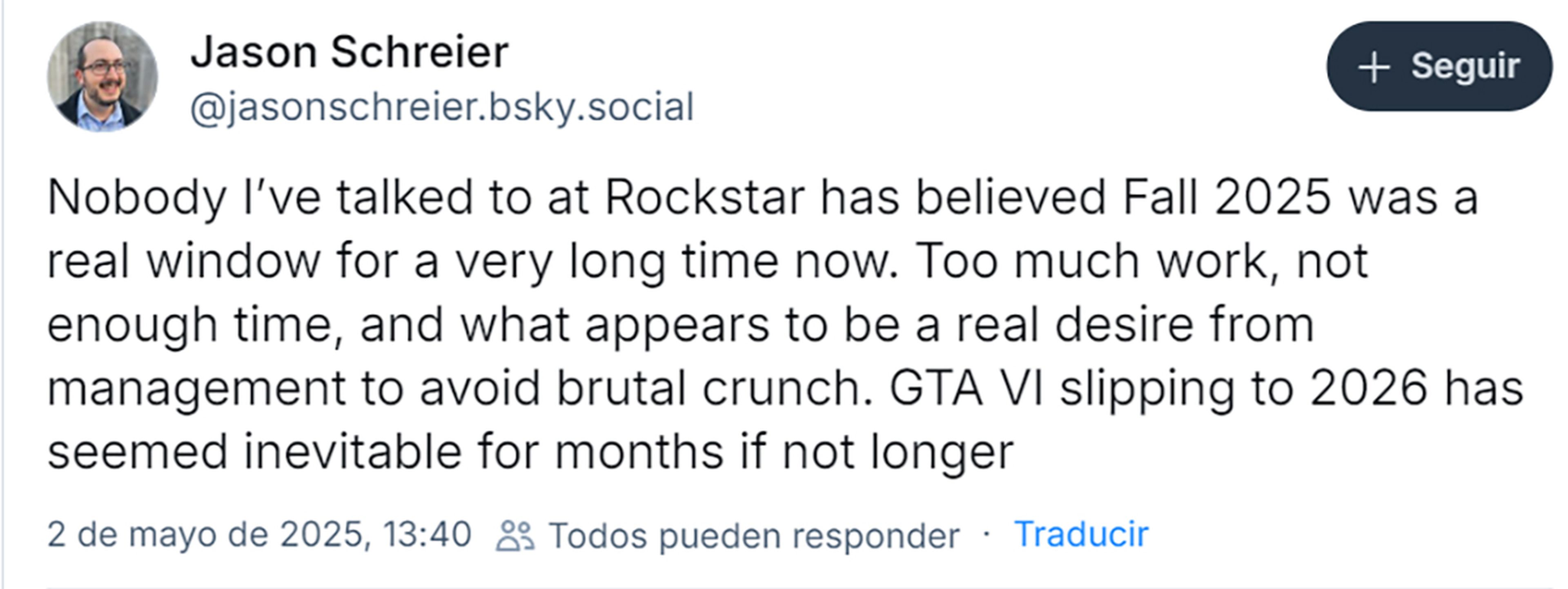Click 'Nobody' at the post's beginning

(137, 198)
